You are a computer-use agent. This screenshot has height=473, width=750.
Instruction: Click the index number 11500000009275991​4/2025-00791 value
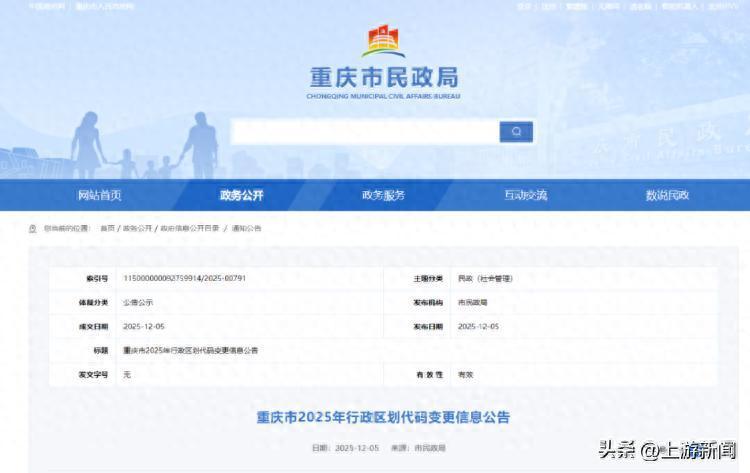(x=184, y=278)
